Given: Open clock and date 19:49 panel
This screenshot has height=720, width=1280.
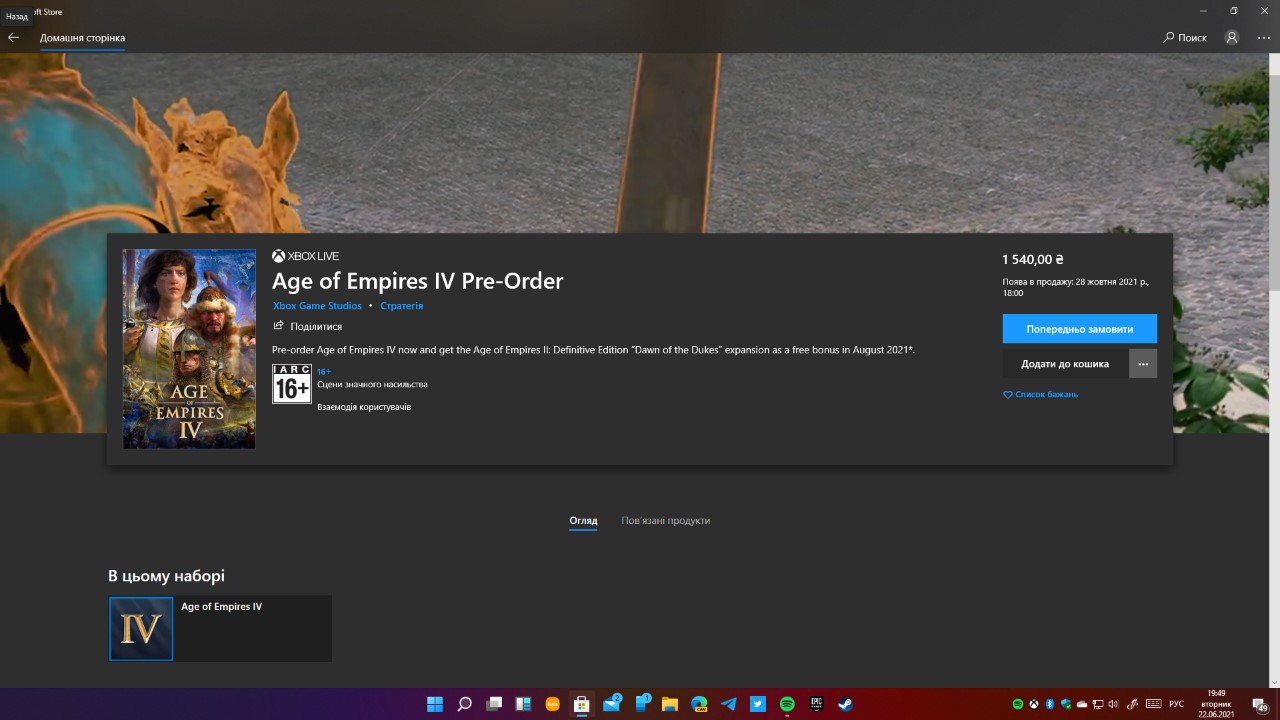Looking at the screenshot, I should click(x=1216, y=704).
